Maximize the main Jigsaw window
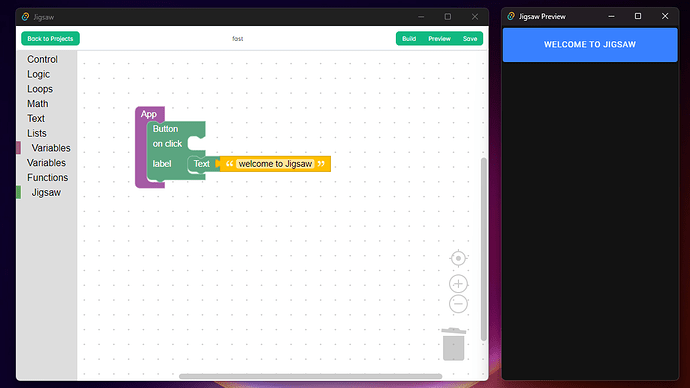The image size is (690, 388). 448,17
